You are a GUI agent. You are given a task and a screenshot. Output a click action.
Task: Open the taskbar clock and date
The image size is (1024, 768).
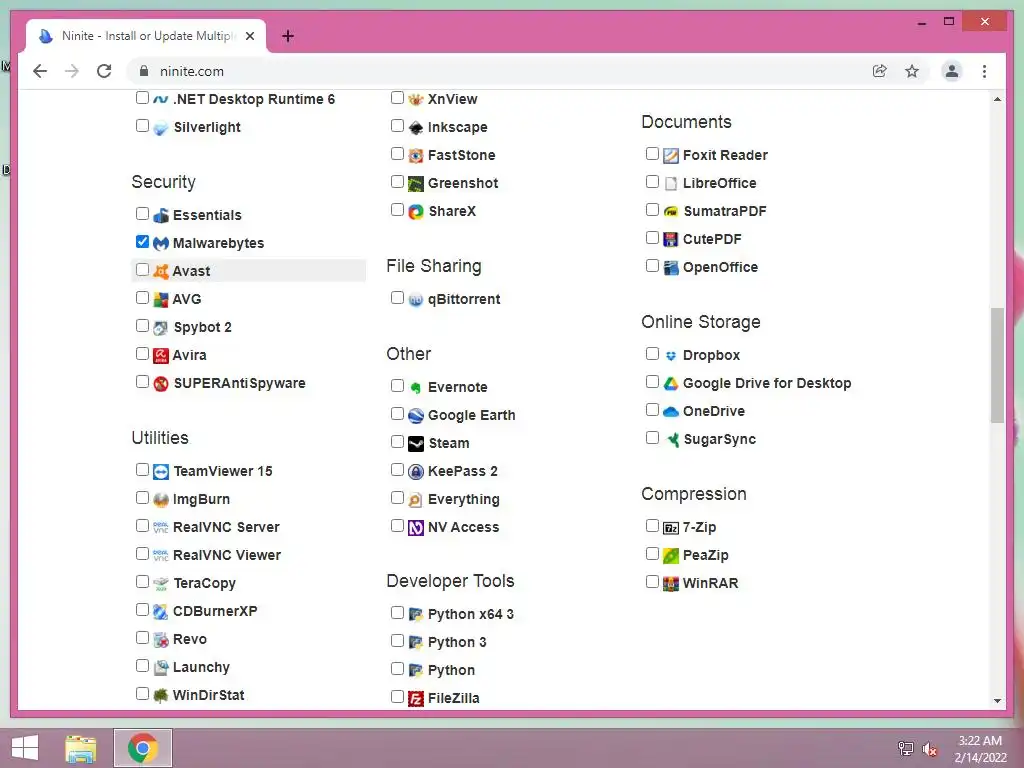980,749
